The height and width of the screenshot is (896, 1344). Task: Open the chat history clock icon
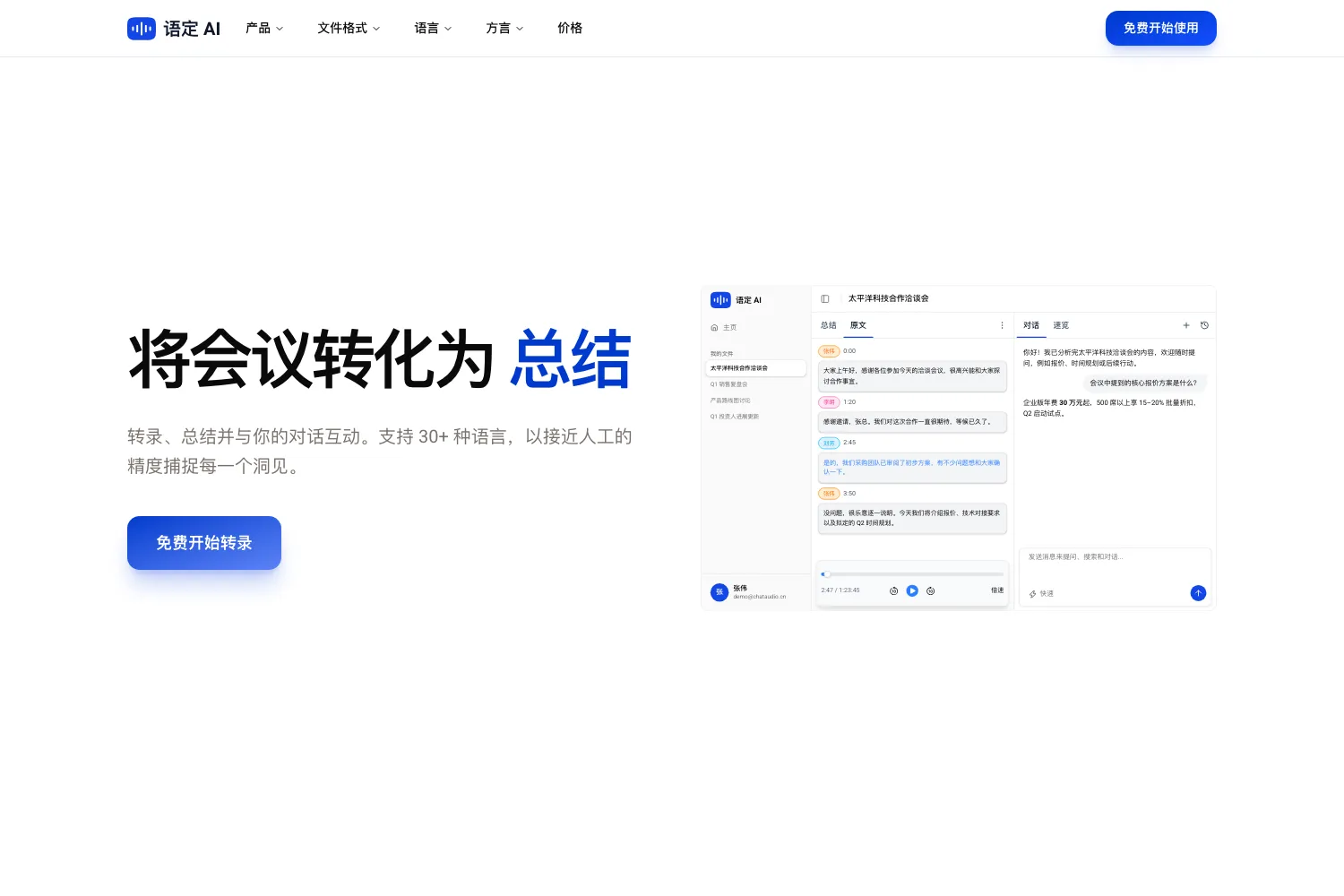[x=1204, y=325]
